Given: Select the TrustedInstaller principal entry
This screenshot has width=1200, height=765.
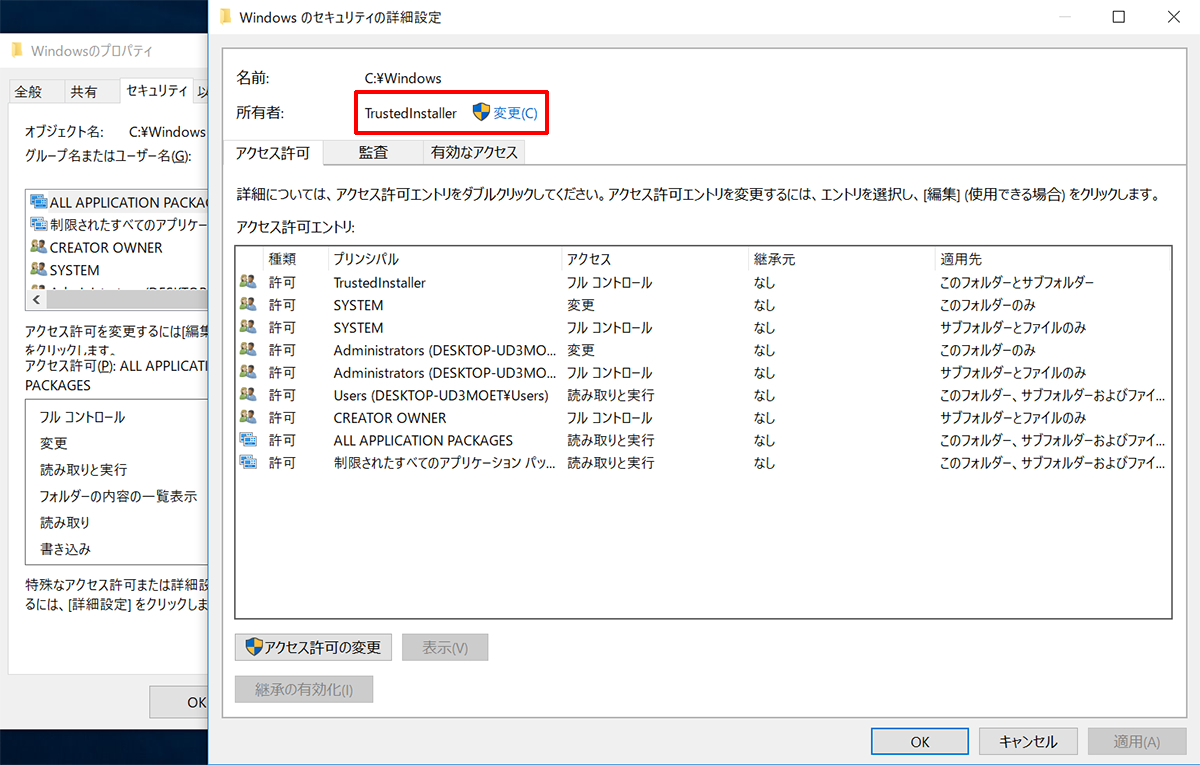Looking at the screenshot, I should [x=379, y=282].
